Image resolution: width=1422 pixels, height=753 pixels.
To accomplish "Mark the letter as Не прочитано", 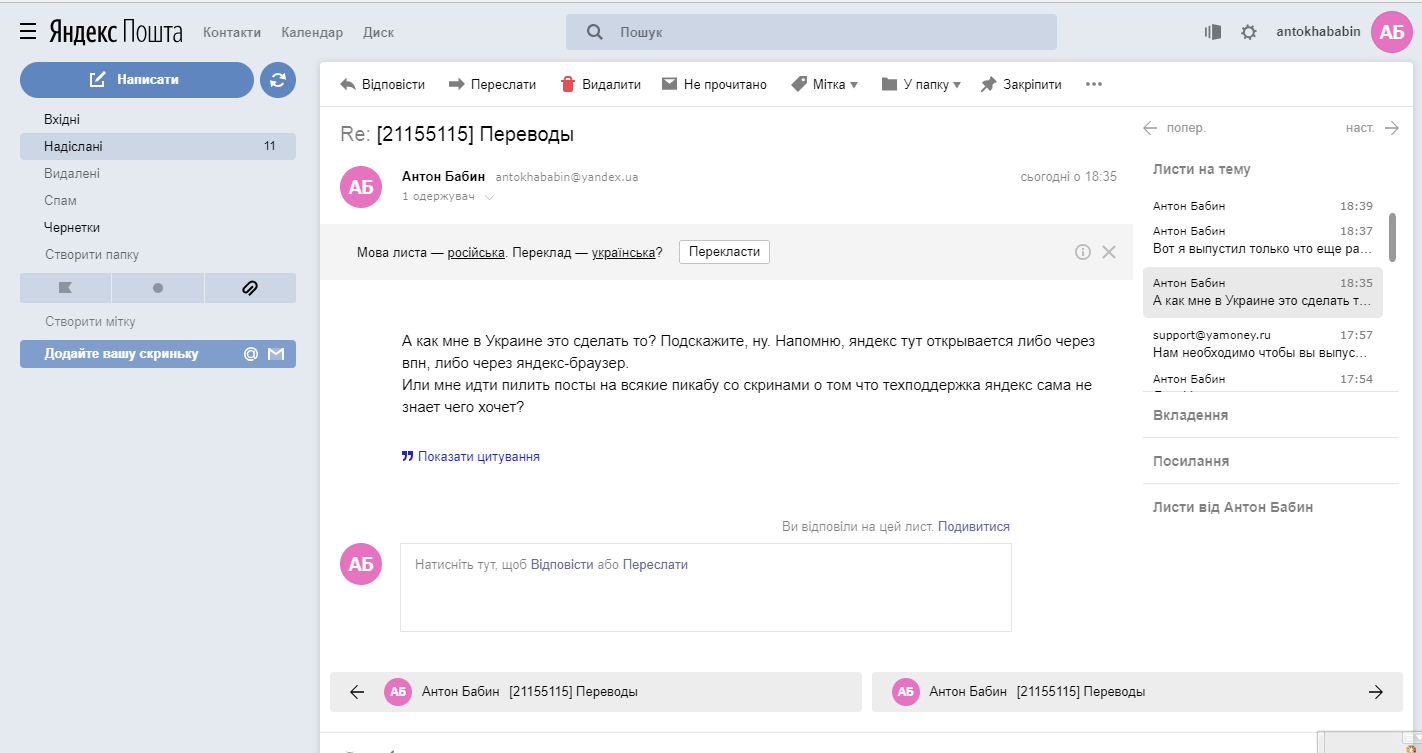I will coord(714,85).
